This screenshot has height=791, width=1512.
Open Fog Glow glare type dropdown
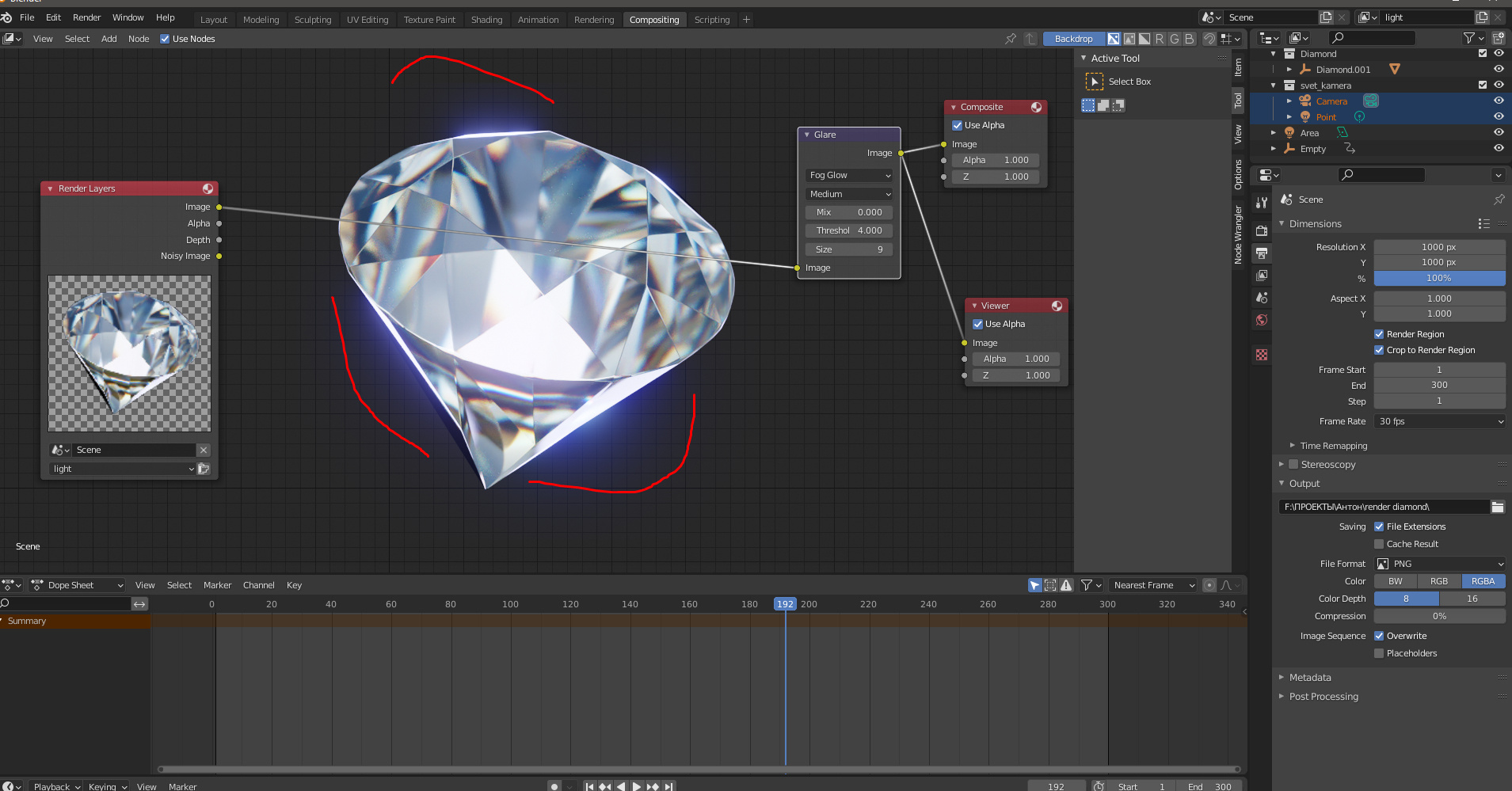[849, 175]
